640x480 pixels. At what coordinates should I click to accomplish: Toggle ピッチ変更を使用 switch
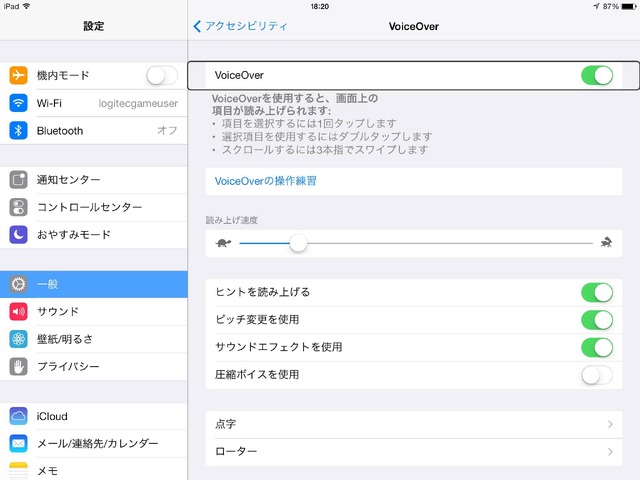pyautogui.click(x=597, y=320)
